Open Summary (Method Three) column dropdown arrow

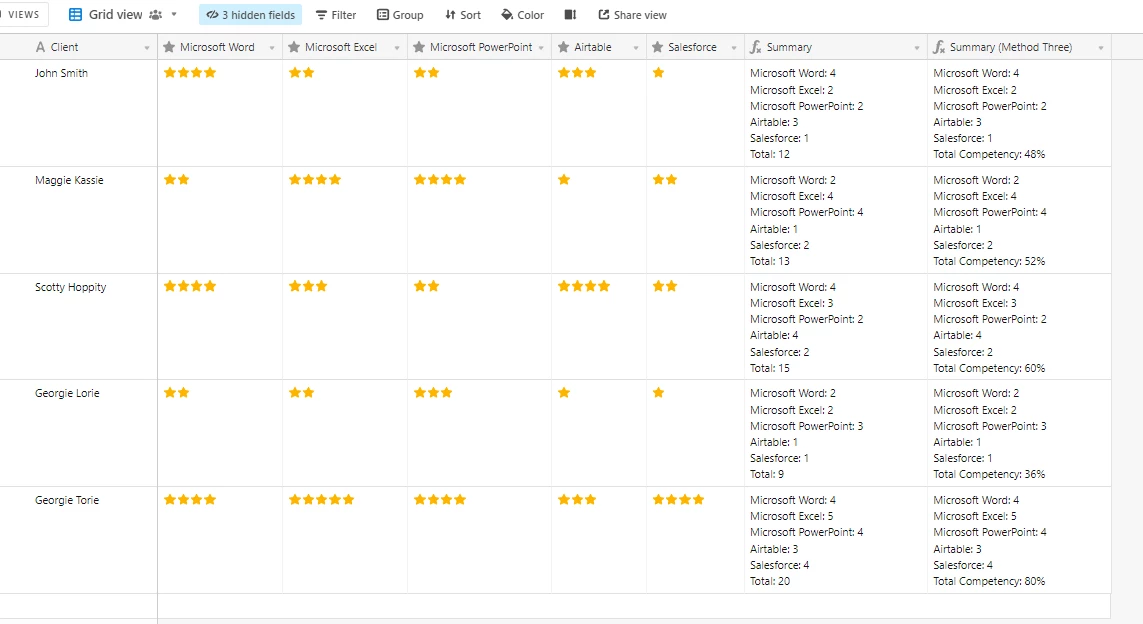point(1101,48)
